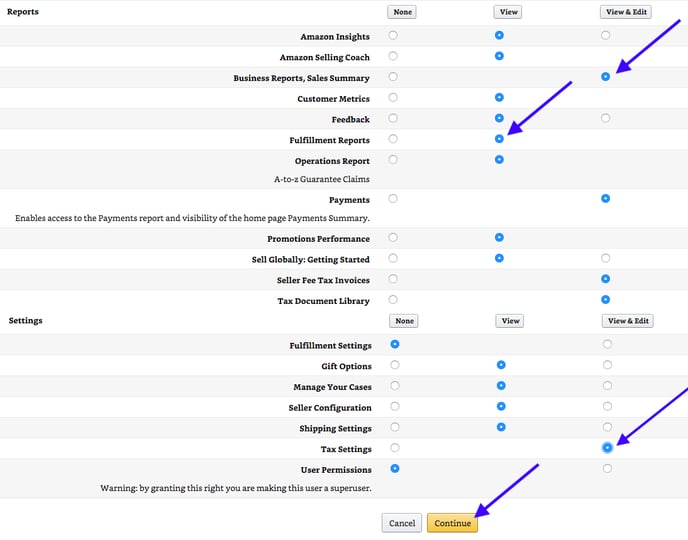Set Amazon Insights to None
This screenshot has width=688, height=540.
393,35
